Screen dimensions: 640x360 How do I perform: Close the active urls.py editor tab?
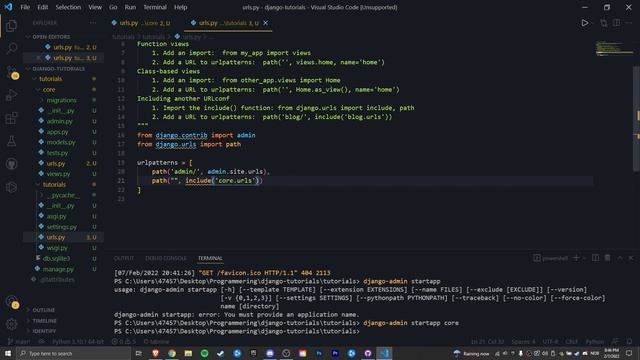pyautogui.click(x=266, y=23)
